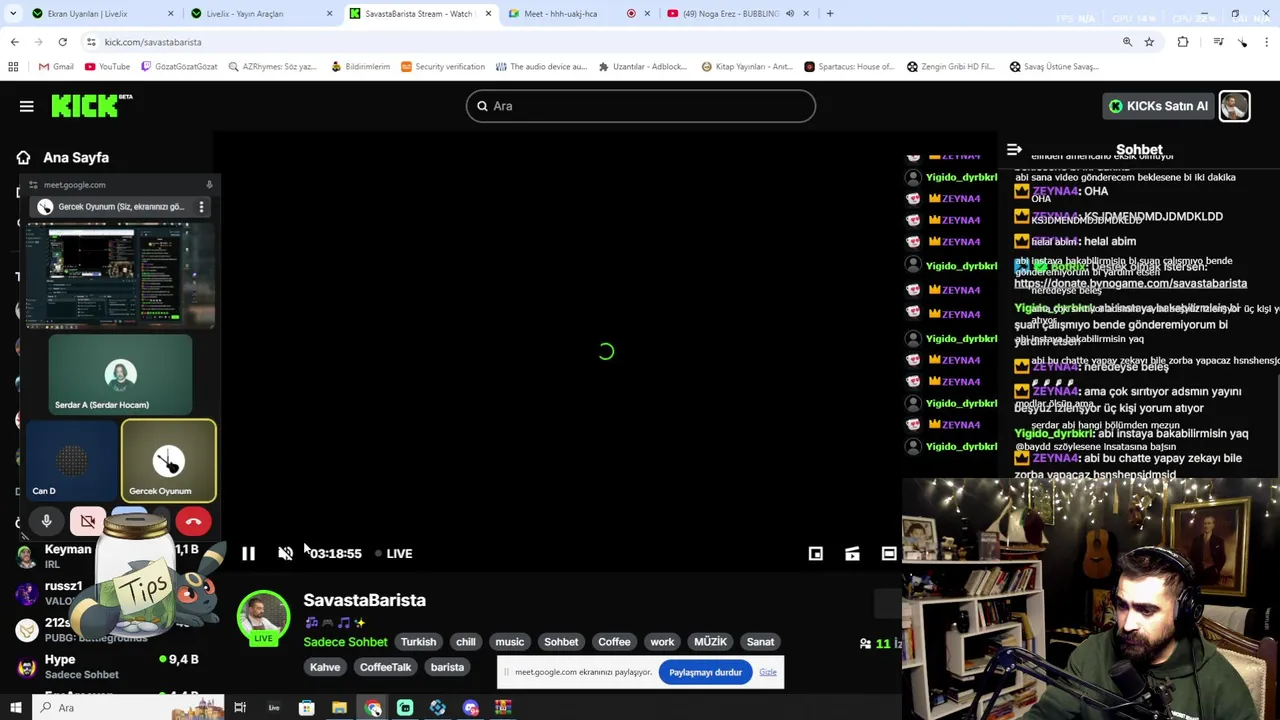The height and width of the screenshot is (720, 1280).
Task: Open the Windows Start menu
Action: click(15, 708)
